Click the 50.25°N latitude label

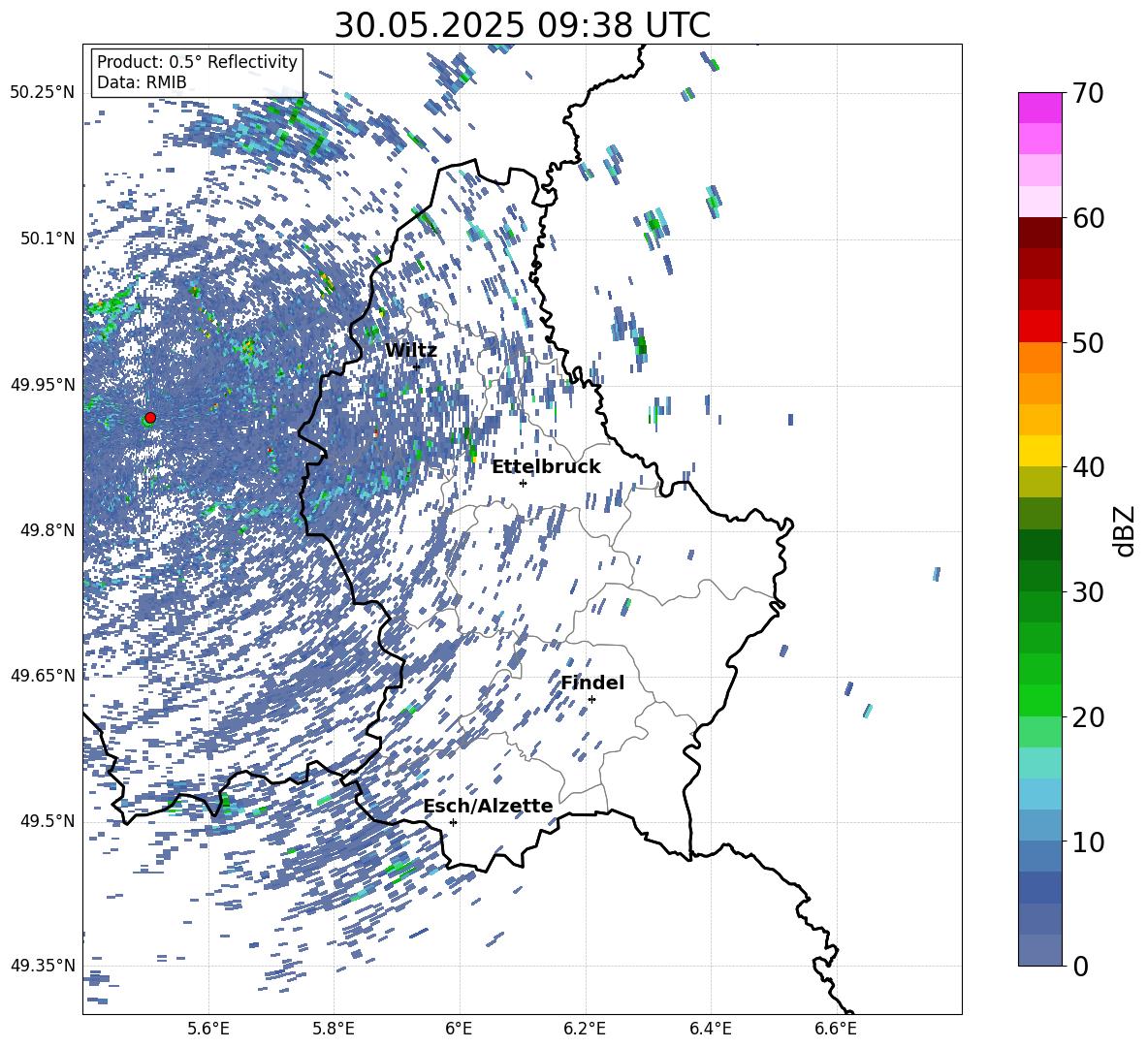[43, 93]
